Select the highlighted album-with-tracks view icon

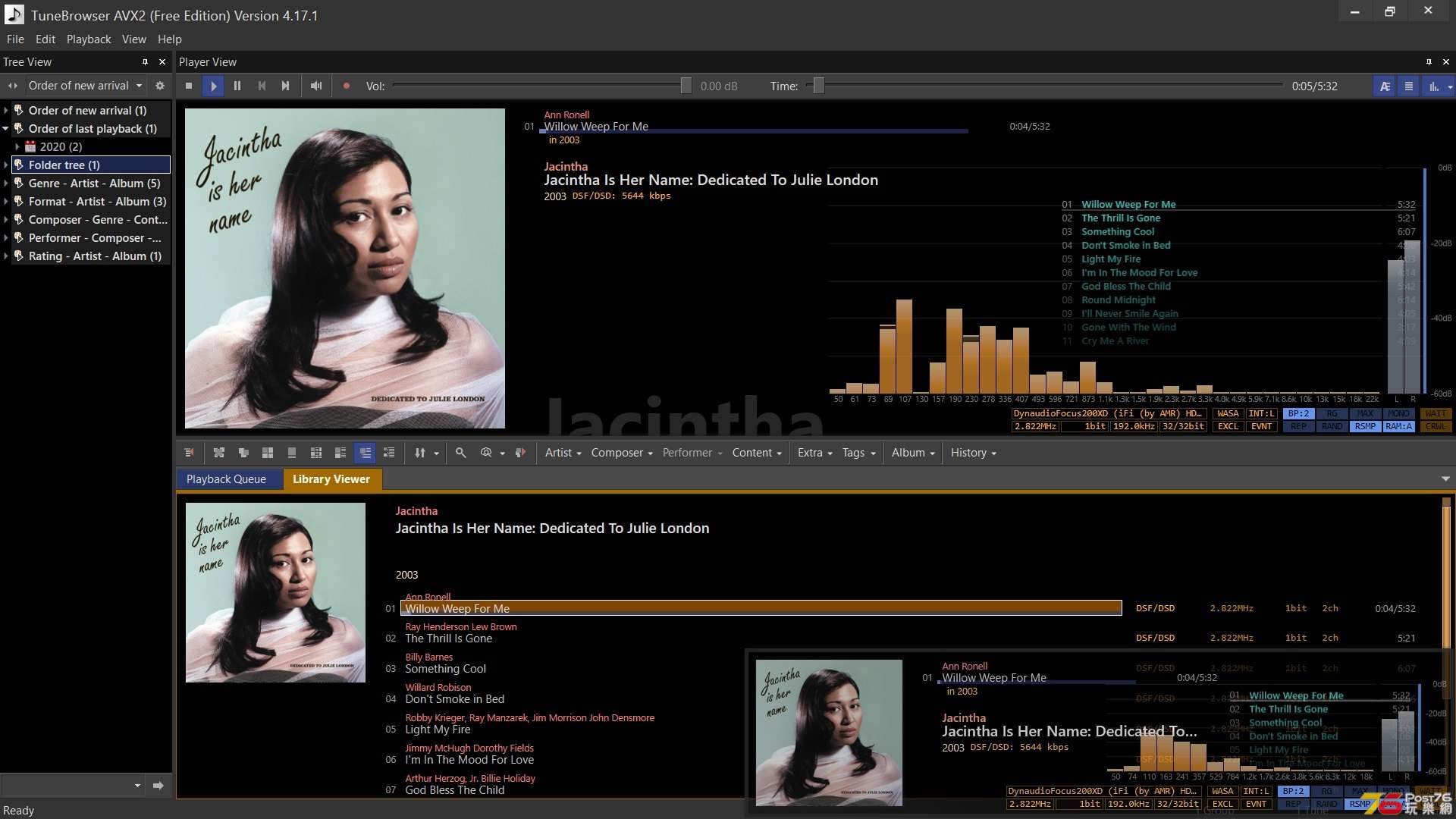tap(366, 453)
